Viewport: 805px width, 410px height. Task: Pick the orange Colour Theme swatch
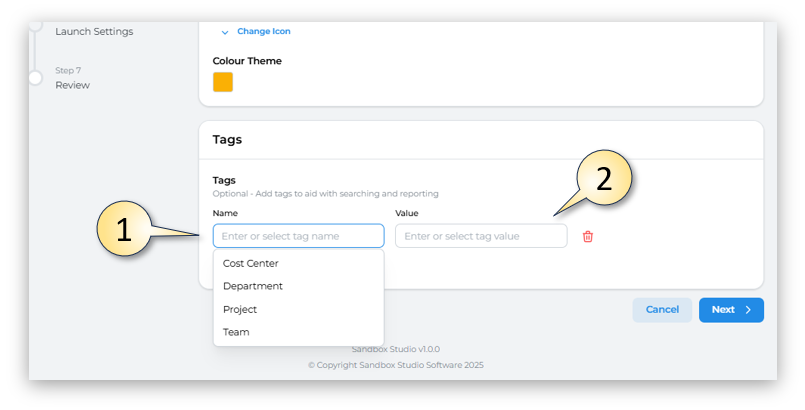point(223,82)
